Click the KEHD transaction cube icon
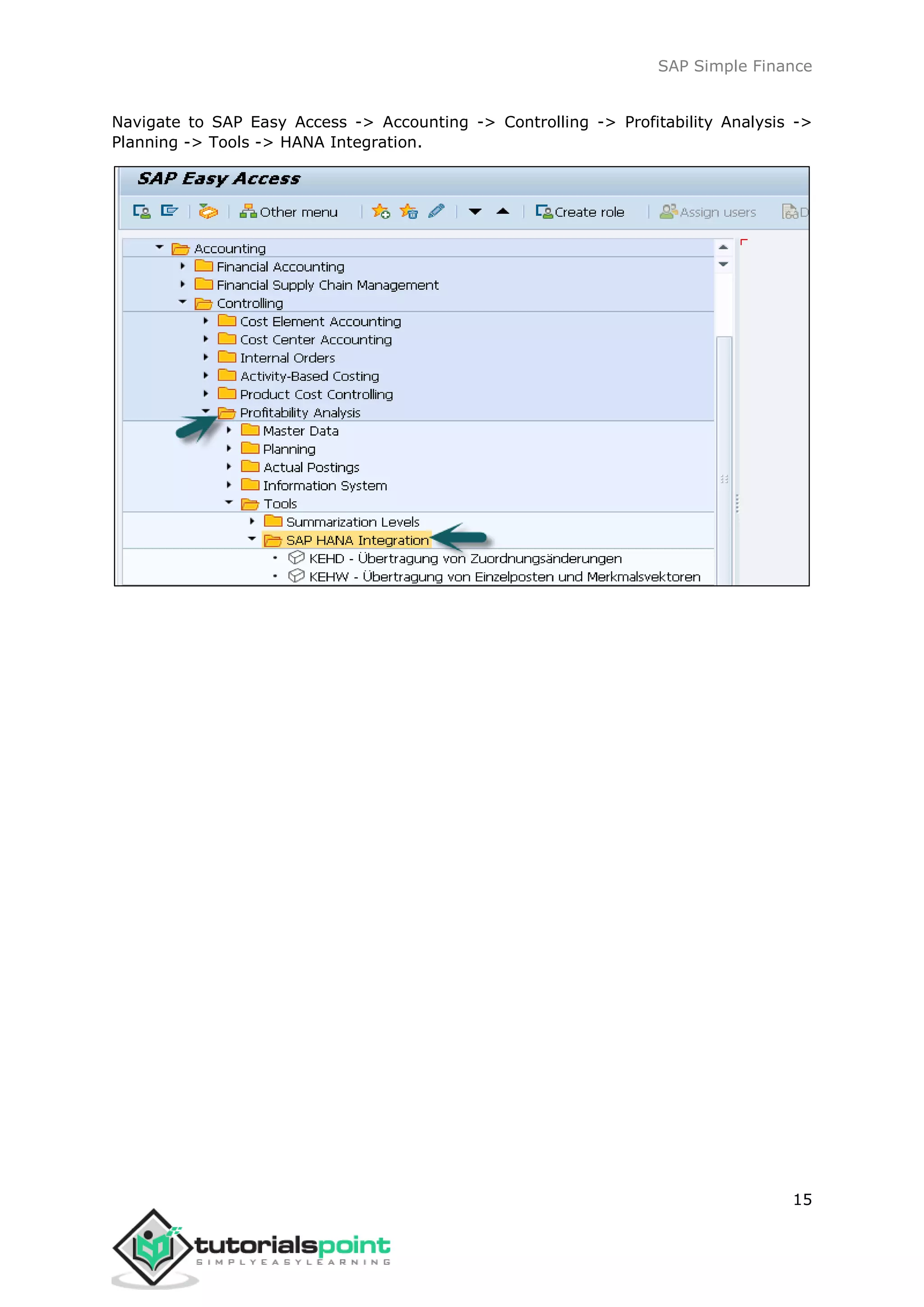The image size is (924, 1307). point(296,557)
